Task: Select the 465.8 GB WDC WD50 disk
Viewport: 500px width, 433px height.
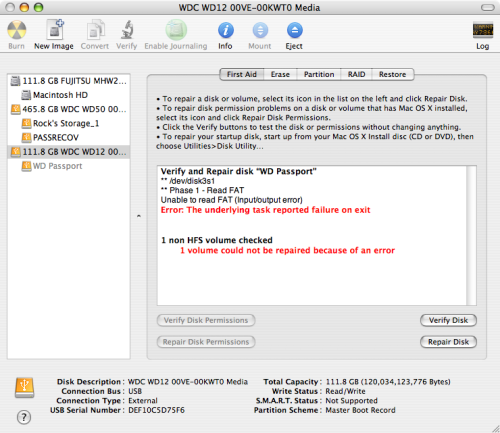Action: 69,109
